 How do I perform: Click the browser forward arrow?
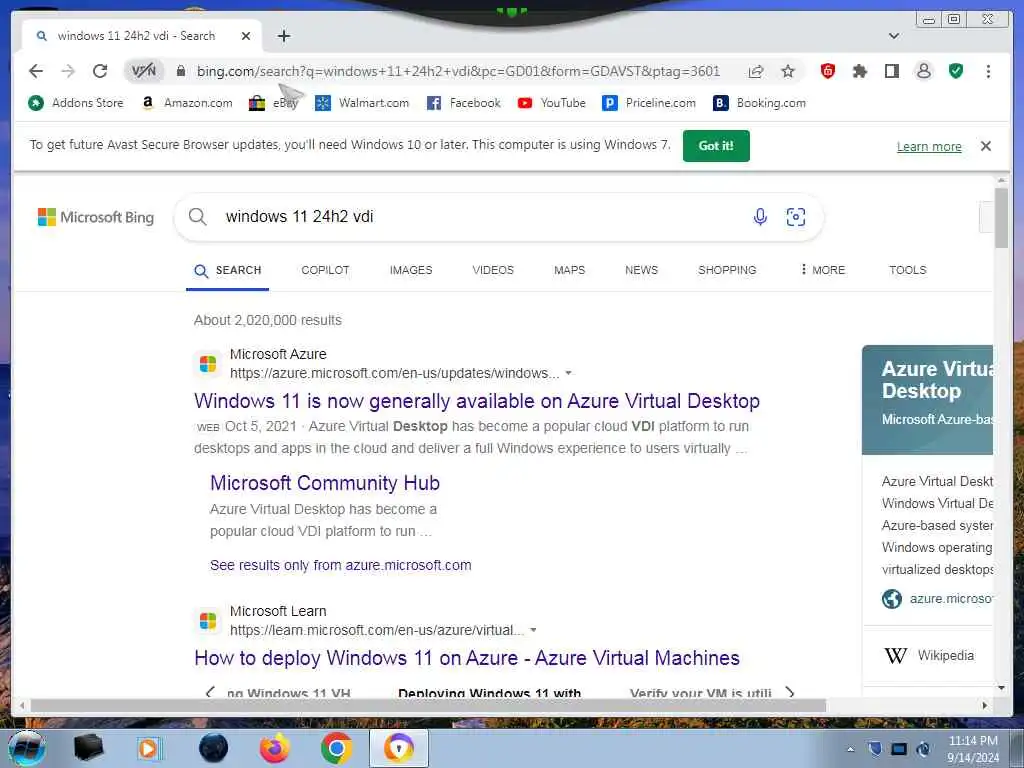click(68, 71)
